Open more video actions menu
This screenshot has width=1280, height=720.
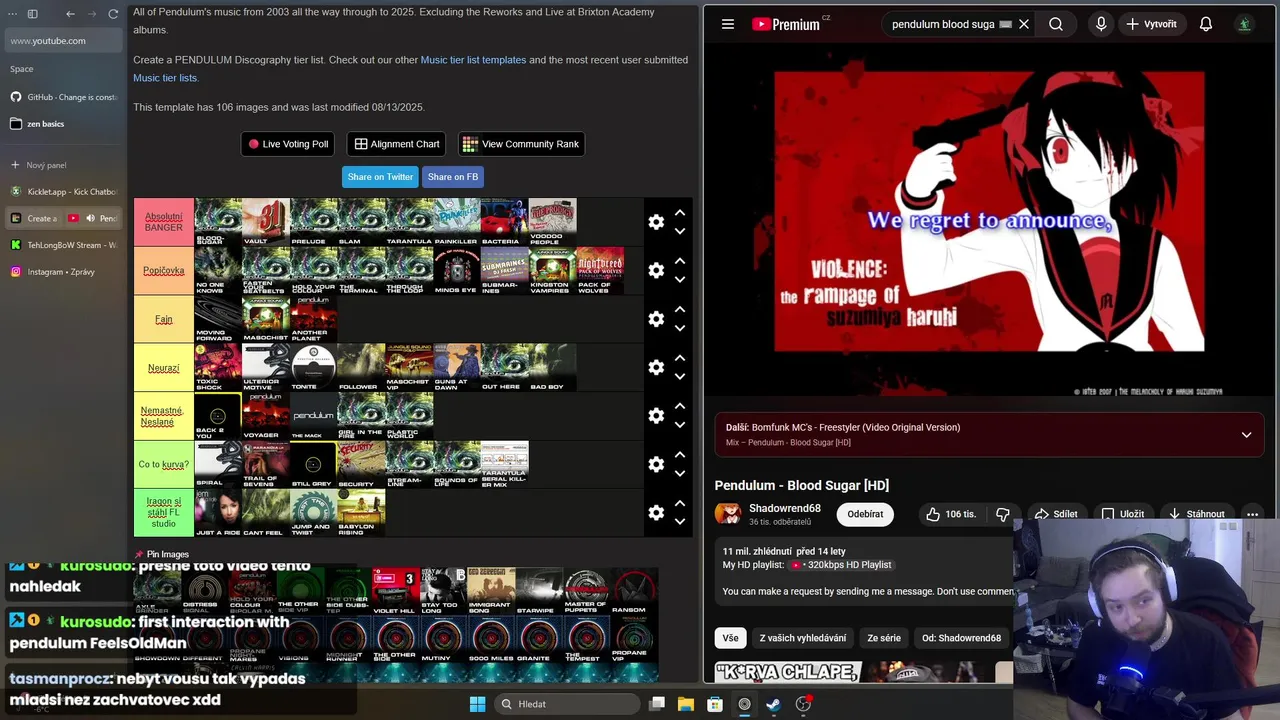click(x=1252, y=514)
